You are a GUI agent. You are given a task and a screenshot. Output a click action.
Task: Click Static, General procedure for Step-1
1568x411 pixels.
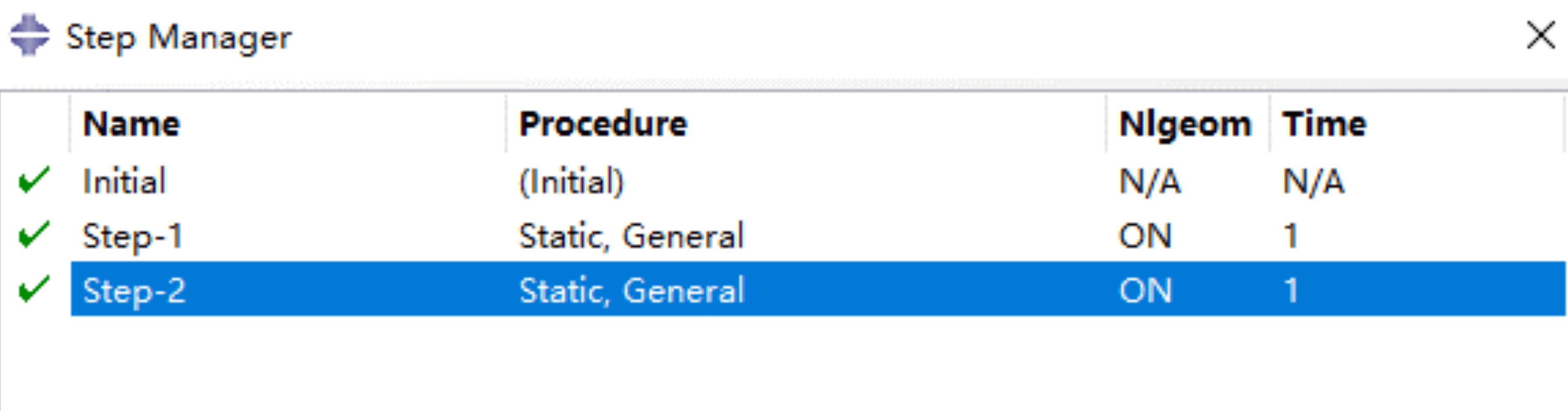point(631,236)
